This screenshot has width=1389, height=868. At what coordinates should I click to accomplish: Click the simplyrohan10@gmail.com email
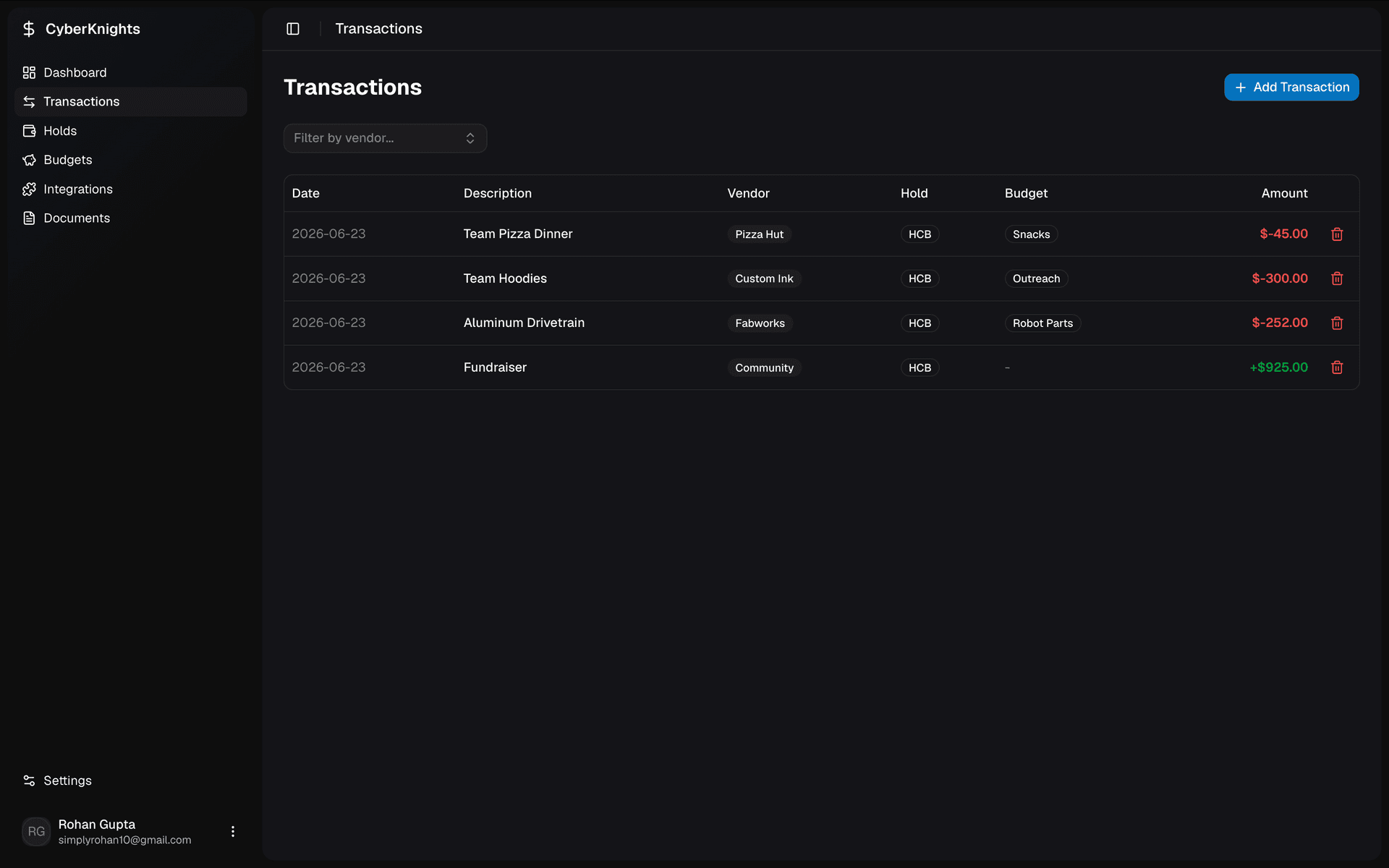pyautogui.click(x=124, y=840)
